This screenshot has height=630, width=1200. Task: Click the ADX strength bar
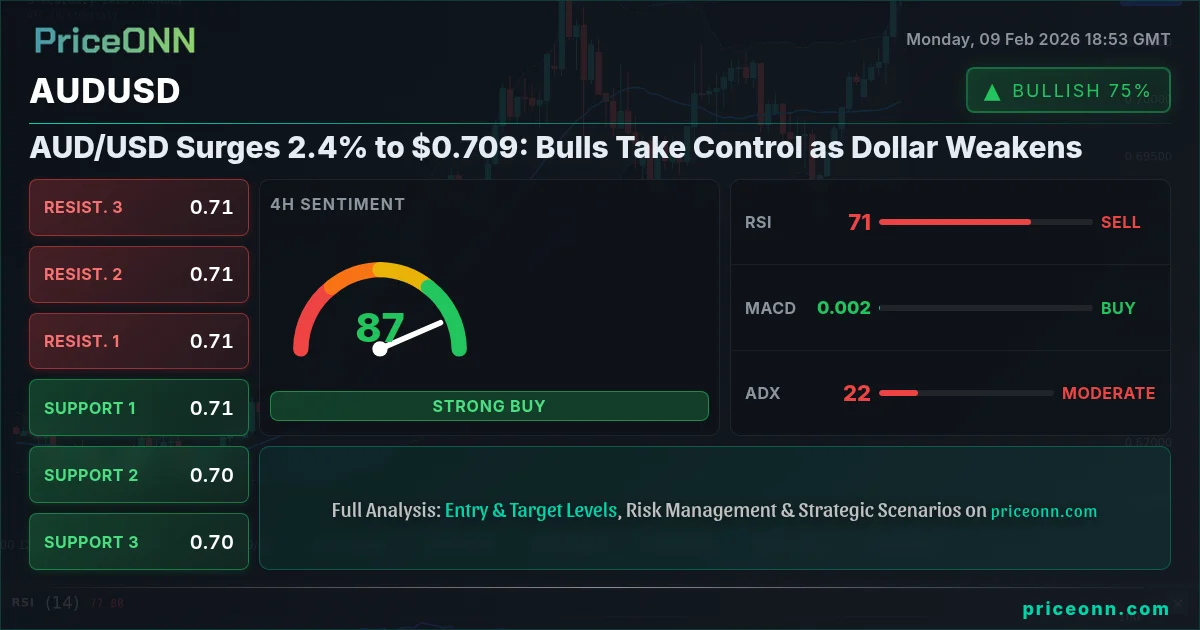[x=966, y=393]
